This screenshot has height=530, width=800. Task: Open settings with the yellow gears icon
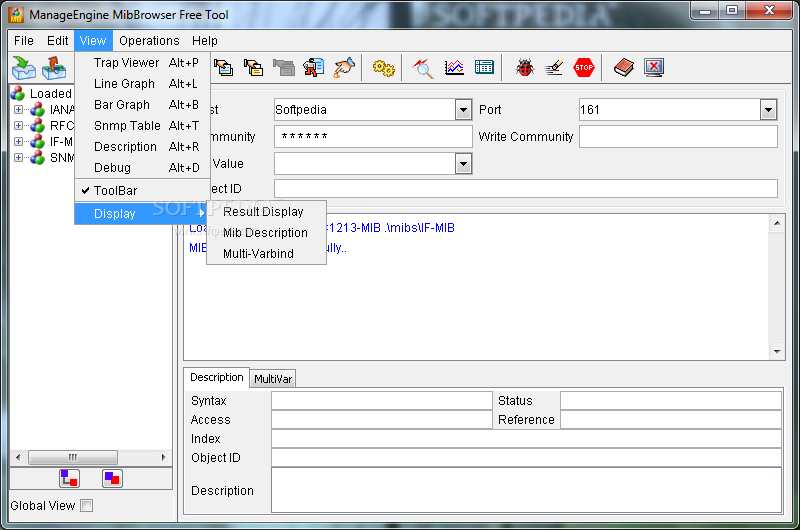tap(383, 67)
